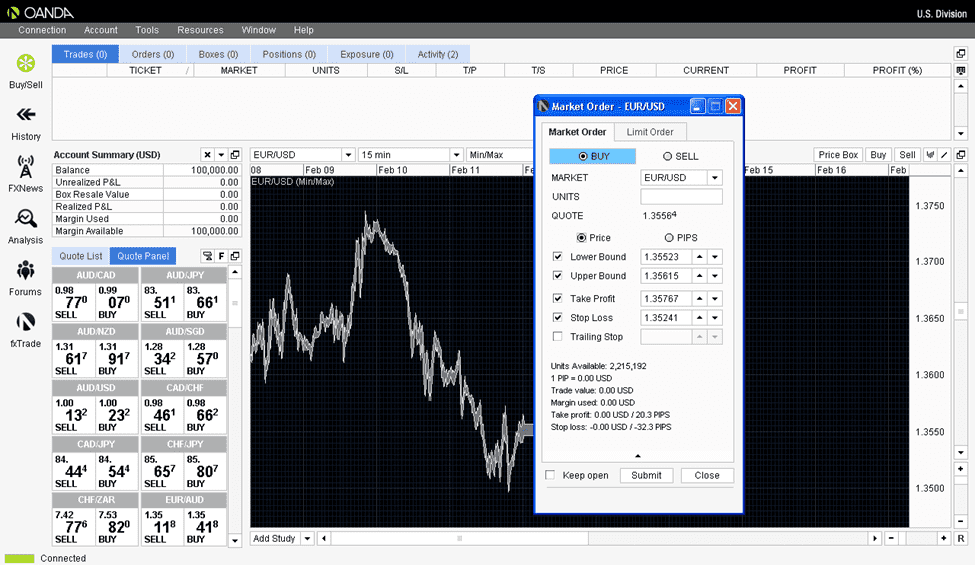Submit the market order

pyautogui.click(x=646, y=476)
